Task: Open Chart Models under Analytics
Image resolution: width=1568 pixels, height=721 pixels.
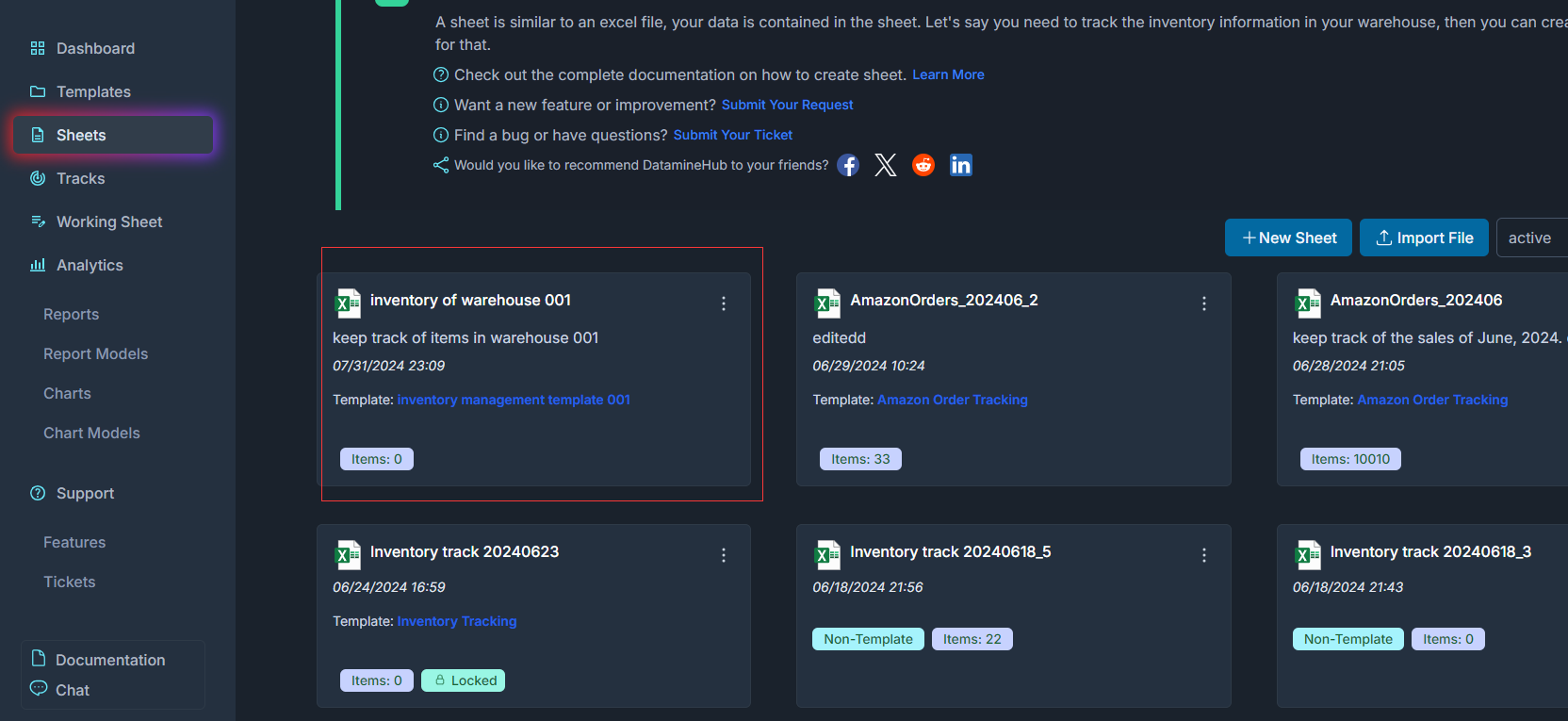Action: [91, 433]
